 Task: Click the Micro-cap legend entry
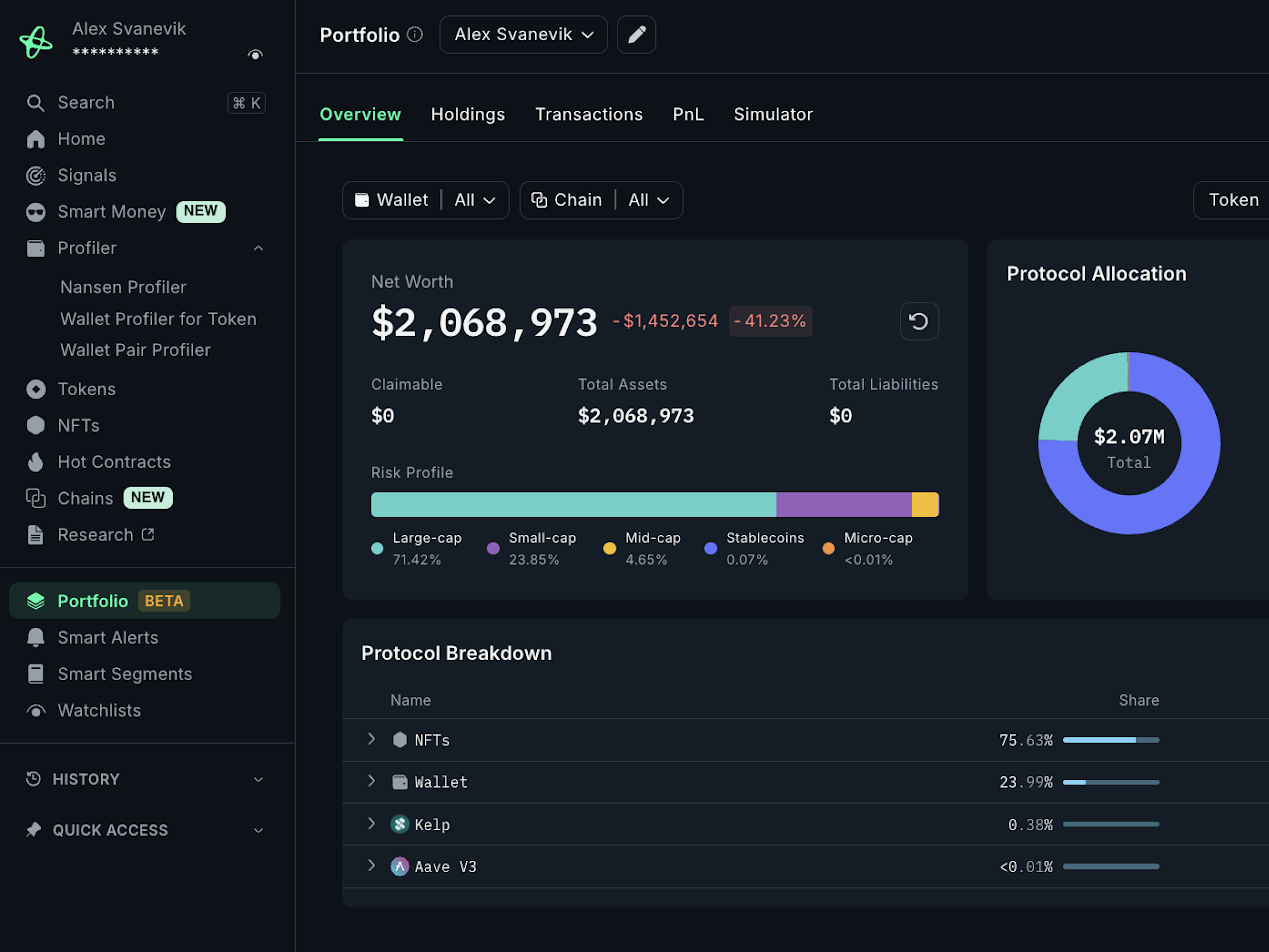868,548
